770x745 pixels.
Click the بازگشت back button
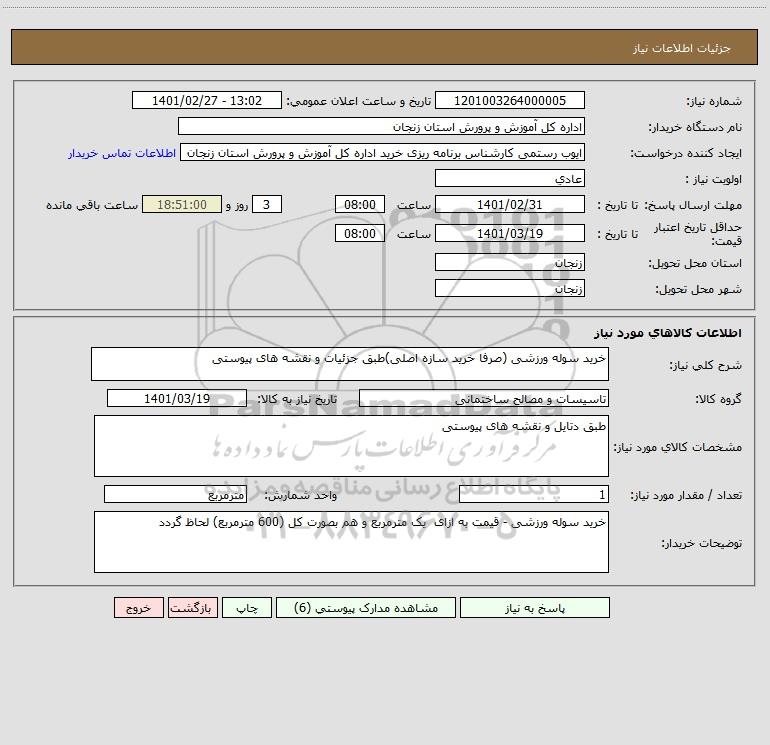pos(192,607)
